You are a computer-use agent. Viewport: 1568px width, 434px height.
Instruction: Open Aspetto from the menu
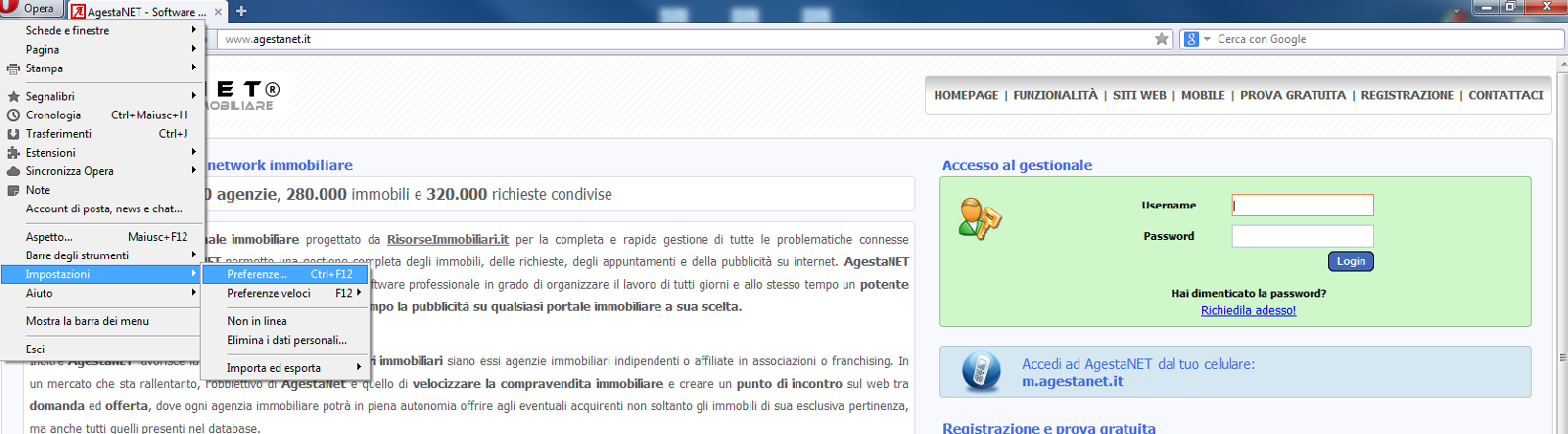pyautogui.click(x=100, y=237)
